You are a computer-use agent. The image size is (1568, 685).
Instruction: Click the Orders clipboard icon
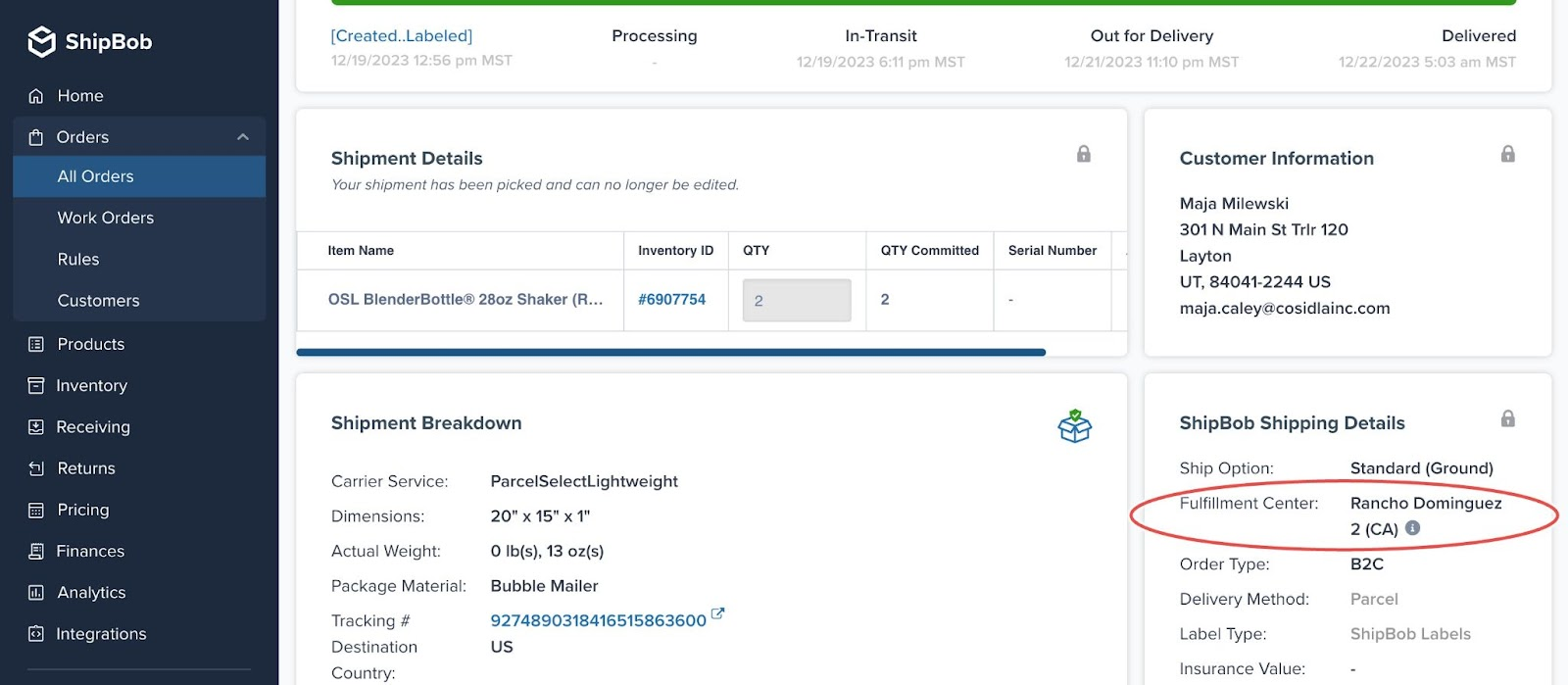[36, 137]
